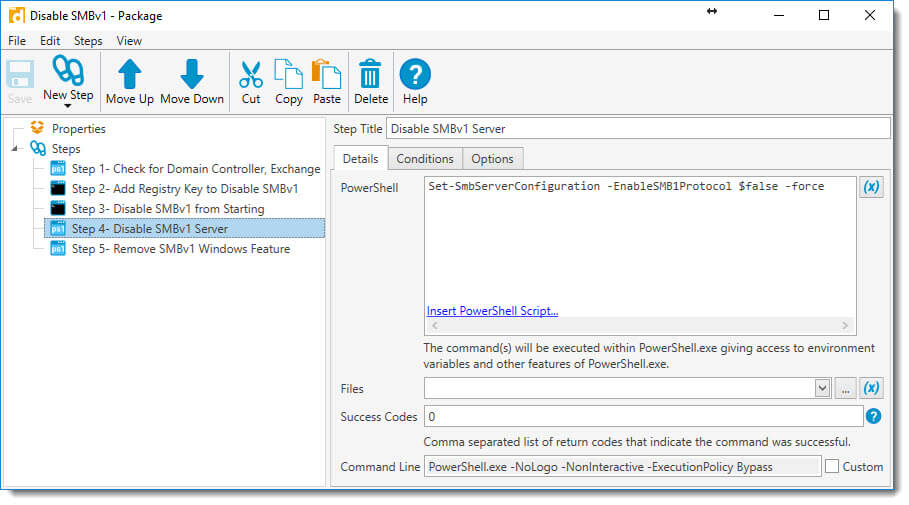Open the variables (x) button beside PowerShell
The width and height of the screenshot is (909, 505).
(x=871, y=187)
